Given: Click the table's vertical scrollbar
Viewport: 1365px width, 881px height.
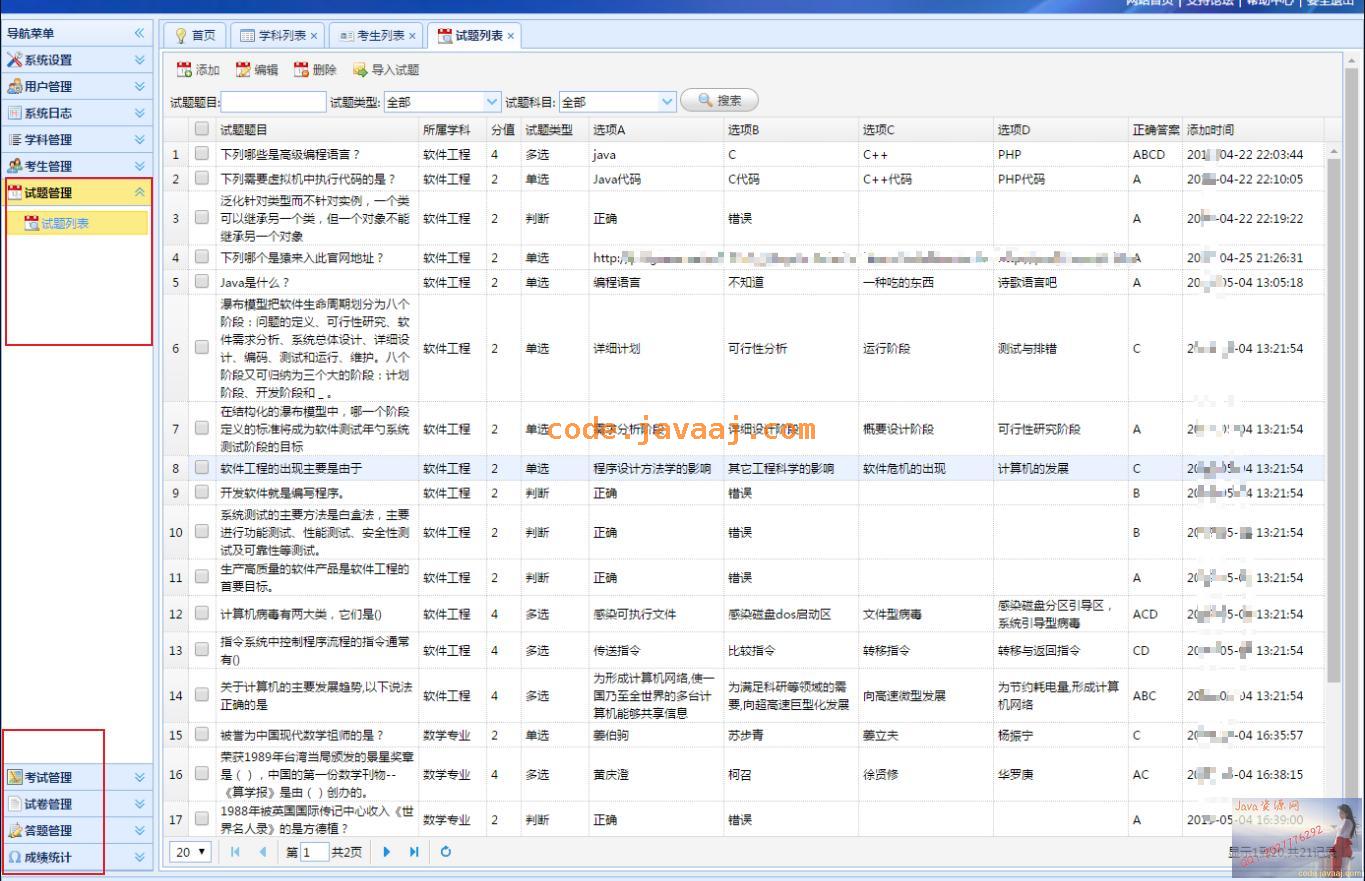Looking at the screenshot, I should pyautogui.click(x=1333, y=420).
